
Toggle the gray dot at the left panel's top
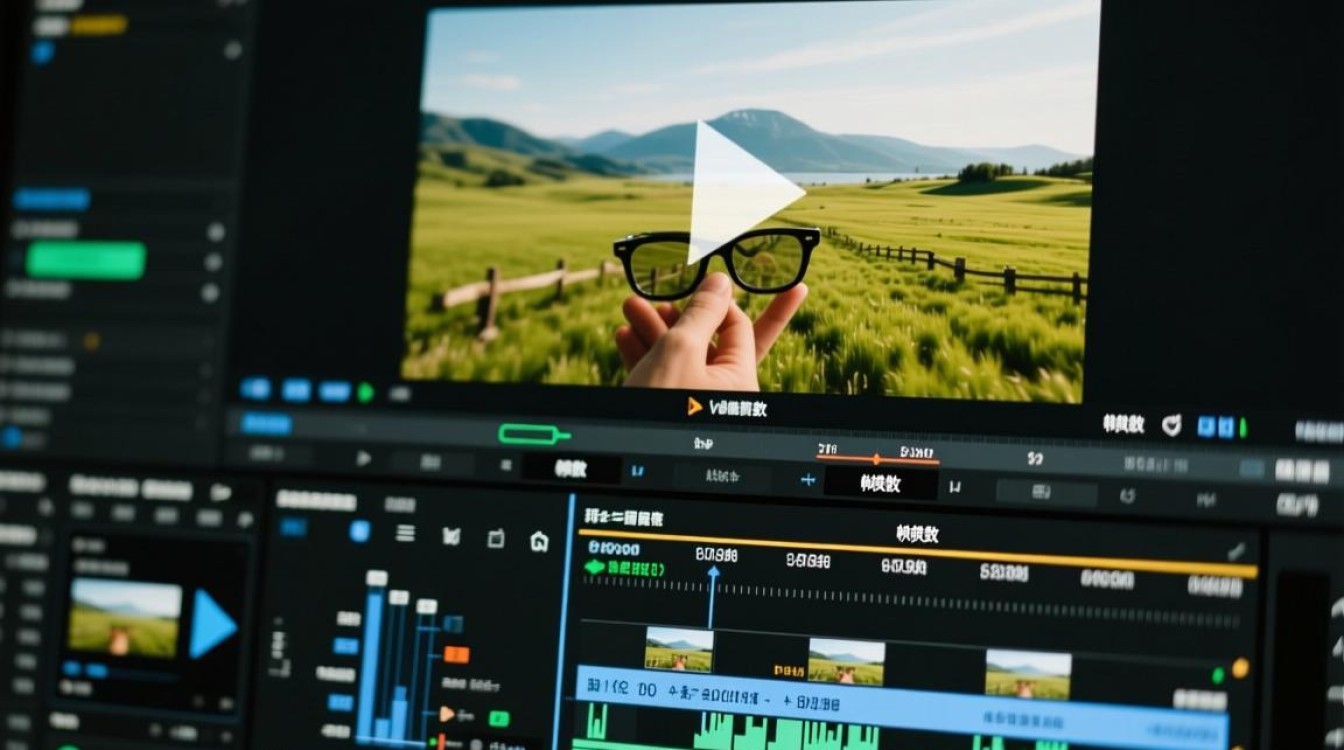tap(233, 49)
